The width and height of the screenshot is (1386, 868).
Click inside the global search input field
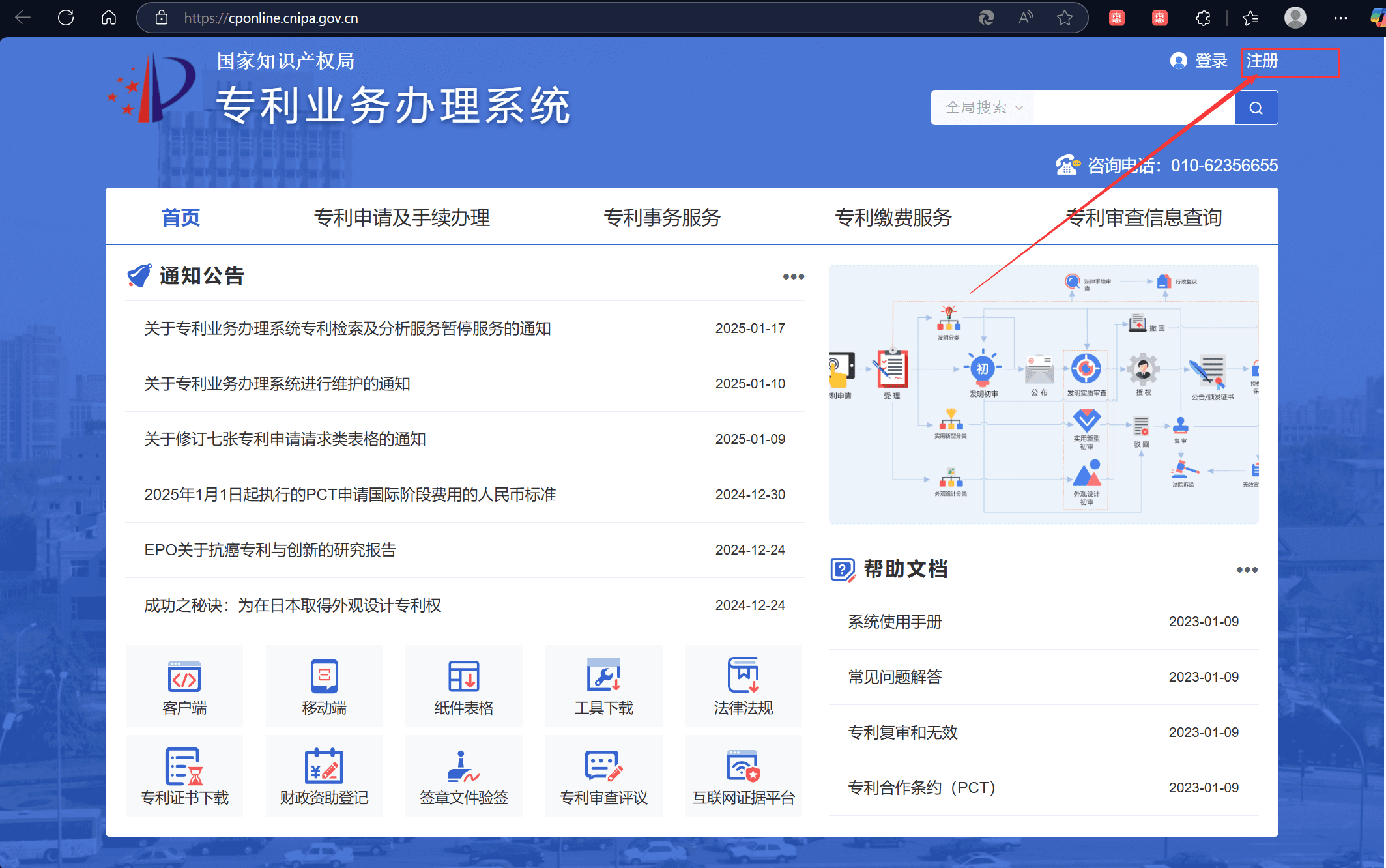pyautogui.click(x=1134, y=108)
